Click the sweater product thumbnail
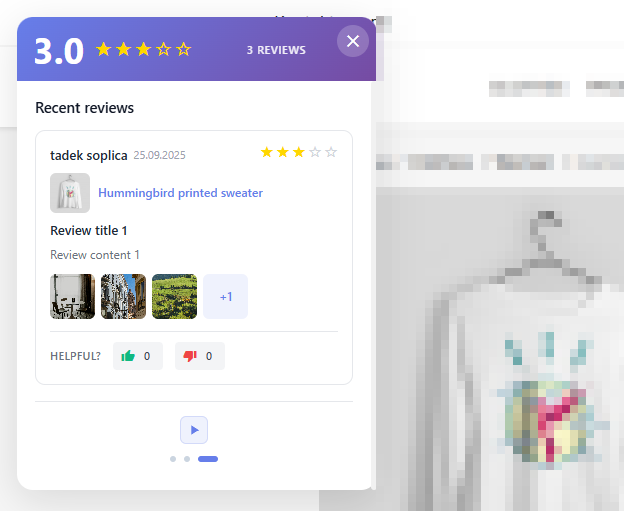Image resolution: width=624 pixels, height=511 pixels. (x=70, y=193)
